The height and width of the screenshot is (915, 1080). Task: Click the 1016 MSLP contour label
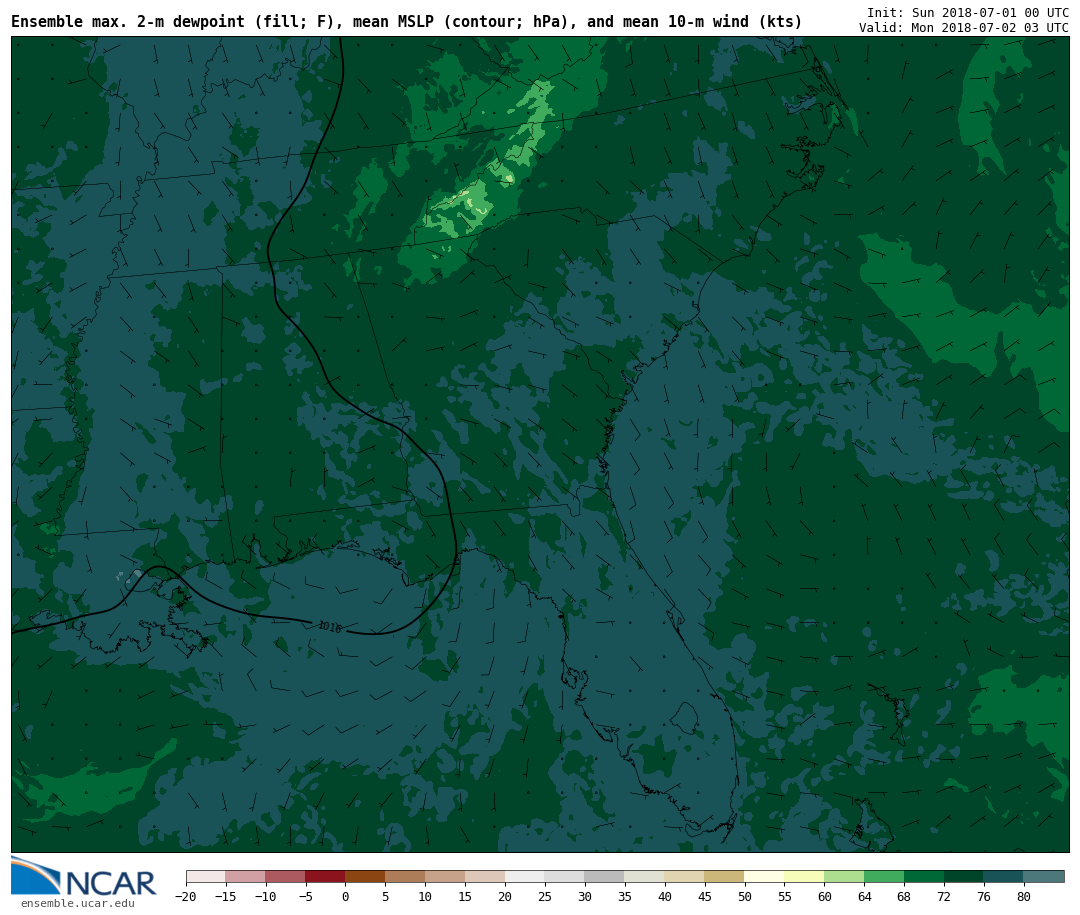click(x=330, y=626)
